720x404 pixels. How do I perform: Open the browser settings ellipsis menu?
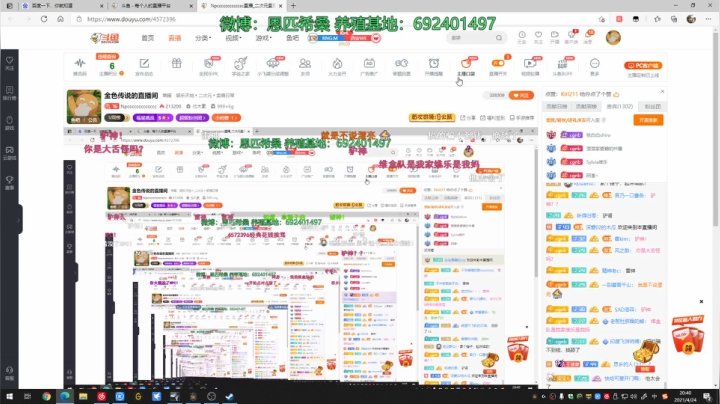pos(708,19)
